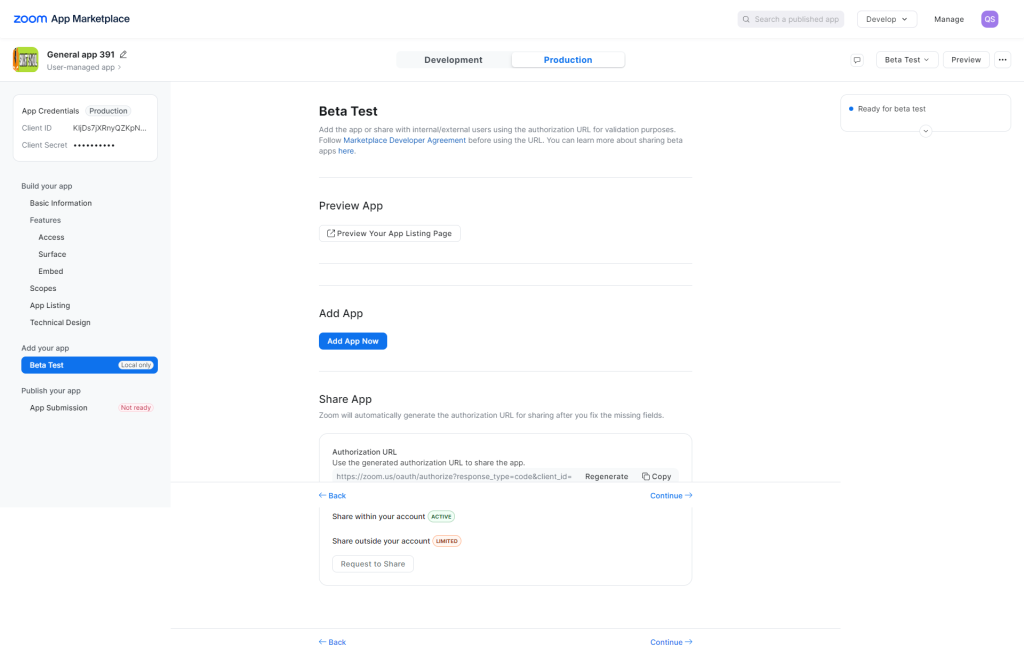Click Preview Your App Listing Page button

point(389,233)
